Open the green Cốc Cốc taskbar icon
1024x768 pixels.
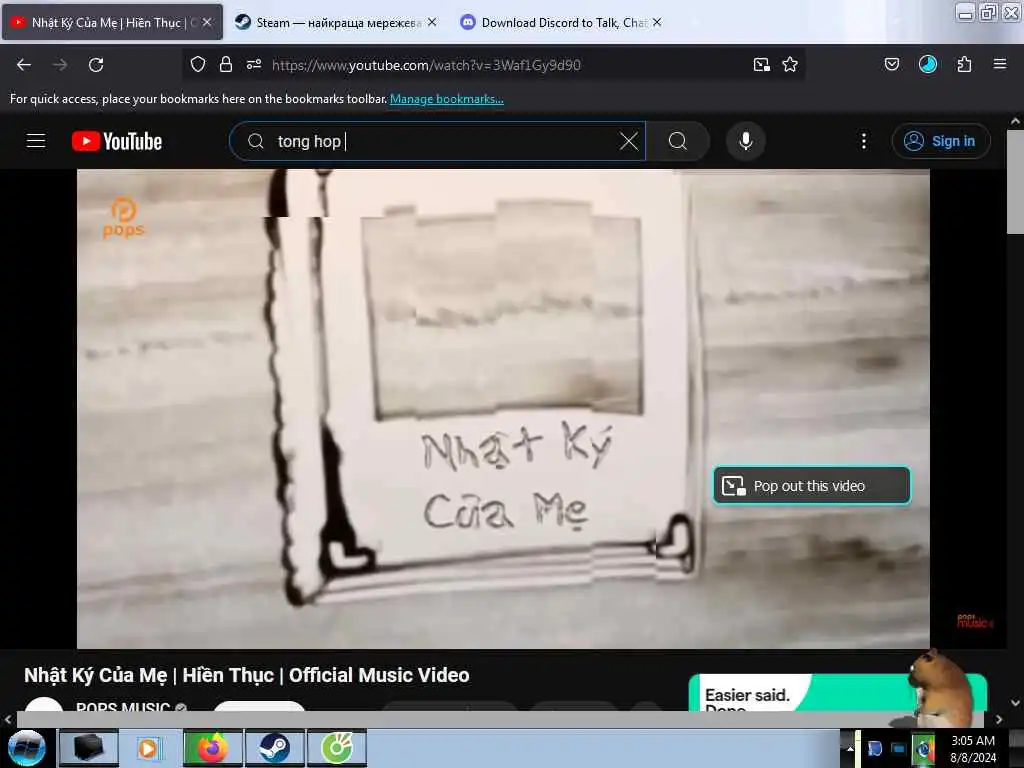click(337, 748)
